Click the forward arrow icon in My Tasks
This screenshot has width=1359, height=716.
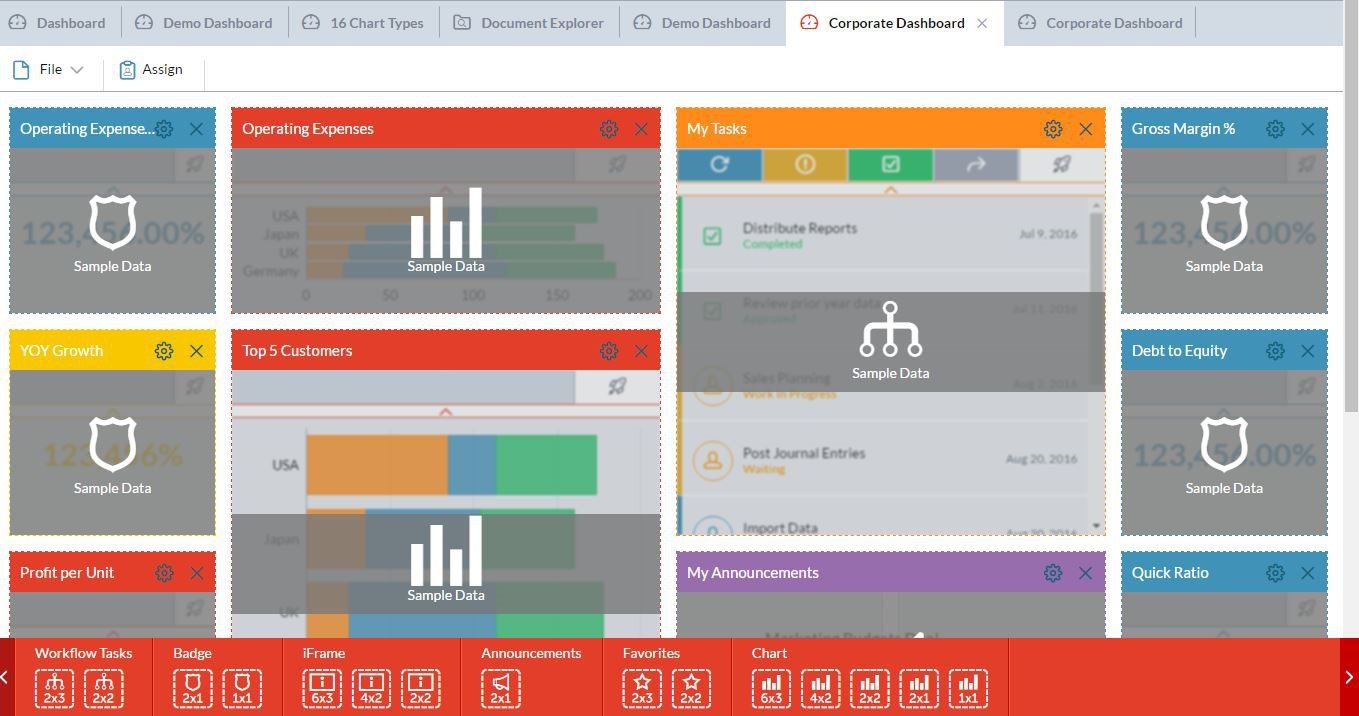coord(975,164)
